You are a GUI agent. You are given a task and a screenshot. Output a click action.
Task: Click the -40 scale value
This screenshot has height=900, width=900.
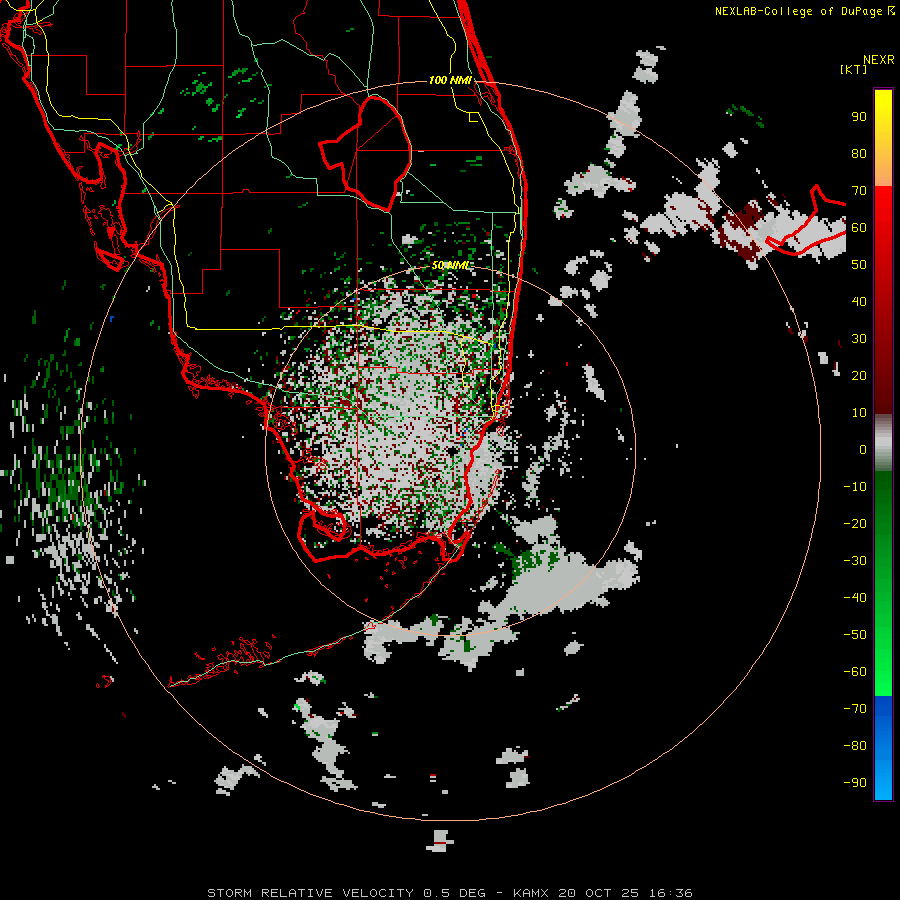[x=855, y=598]
